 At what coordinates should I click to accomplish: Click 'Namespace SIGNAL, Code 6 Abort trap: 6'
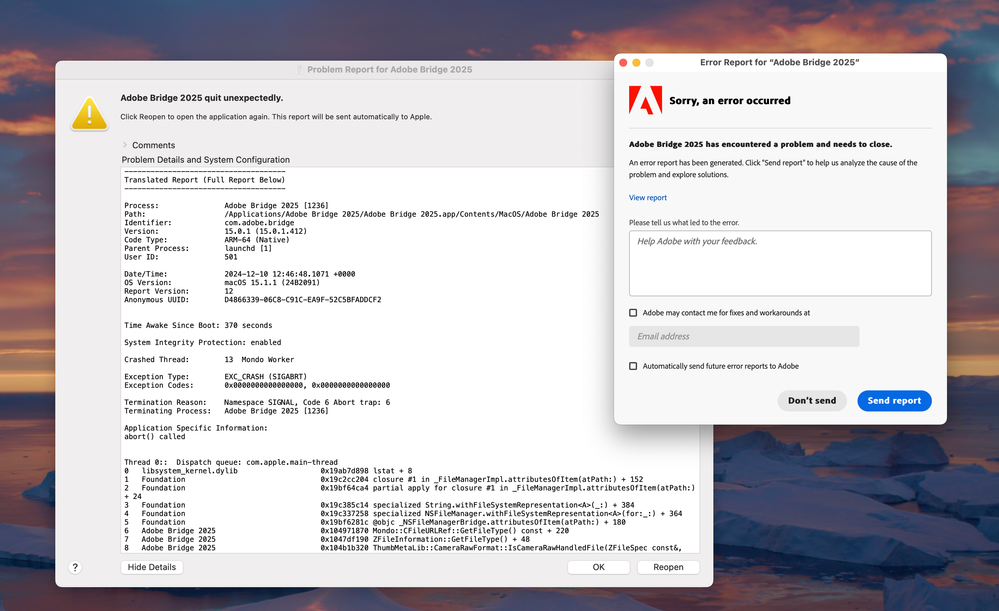click(x=307, y=403)
